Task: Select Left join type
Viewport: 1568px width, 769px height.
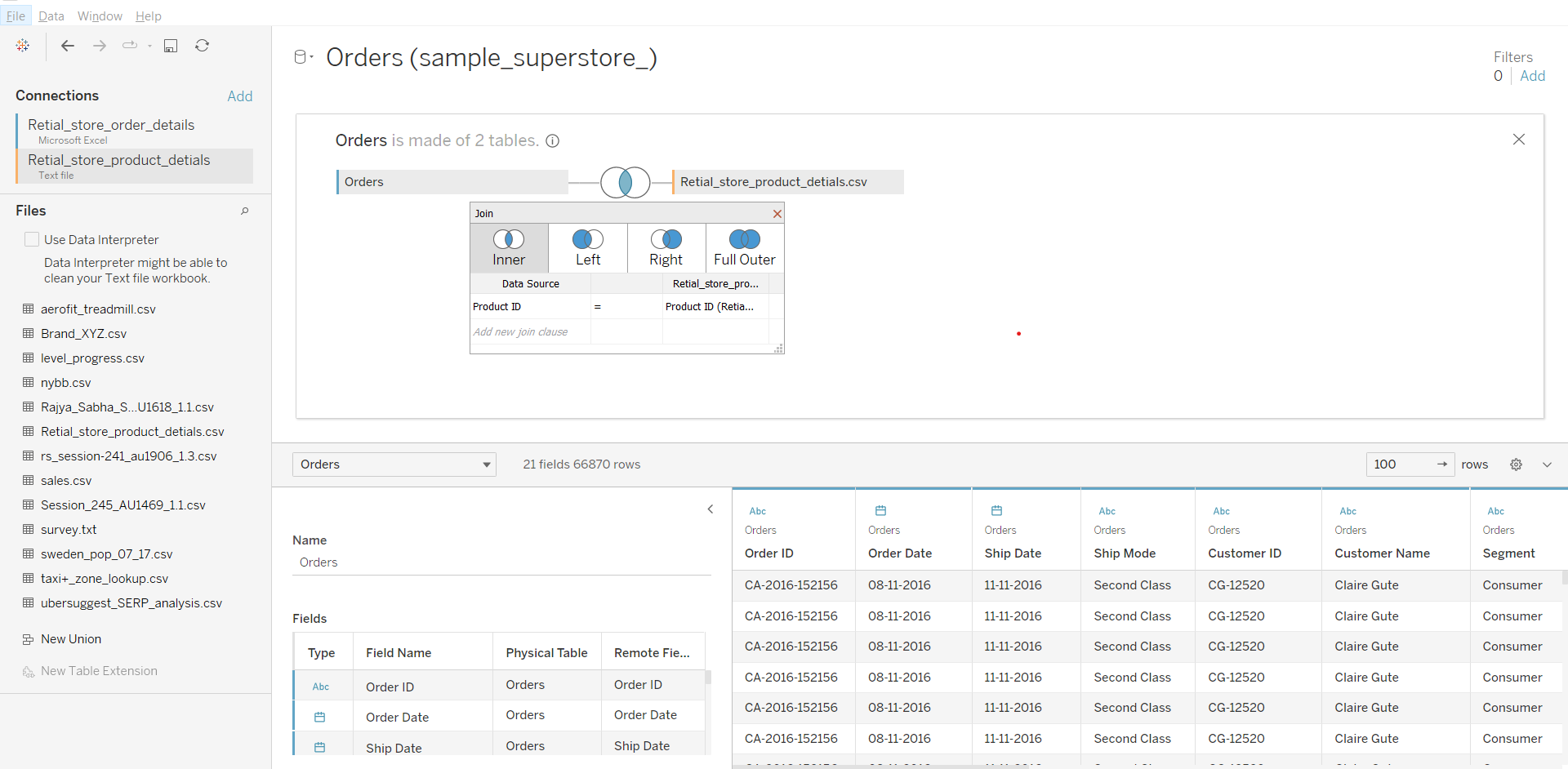Action: click(587, 247)
